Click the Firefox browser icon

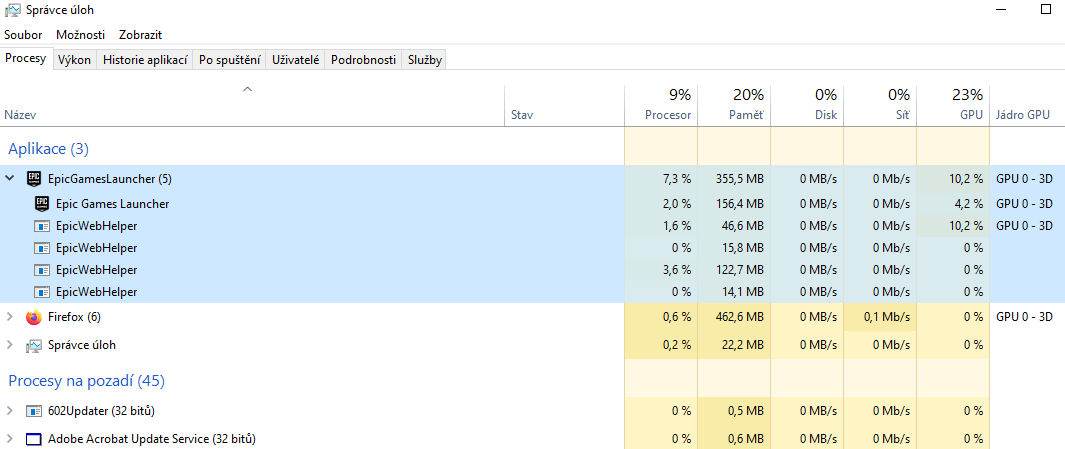(x=35, y=318)
